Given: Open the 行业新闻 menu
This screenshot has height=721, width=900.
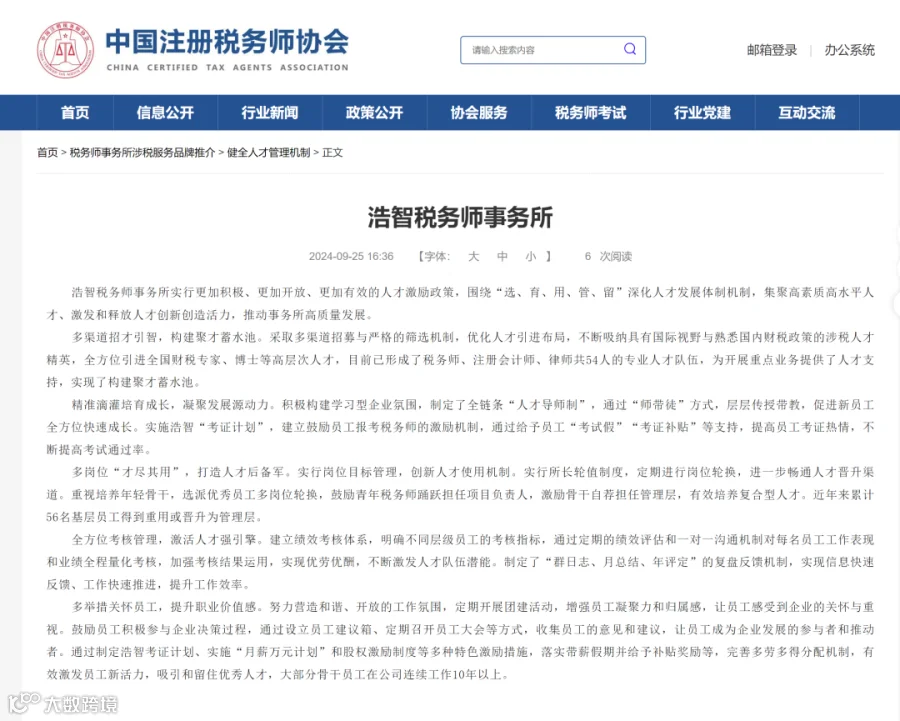Looking at the screenshot, I should pyautogui.click(x=270, y=113).
